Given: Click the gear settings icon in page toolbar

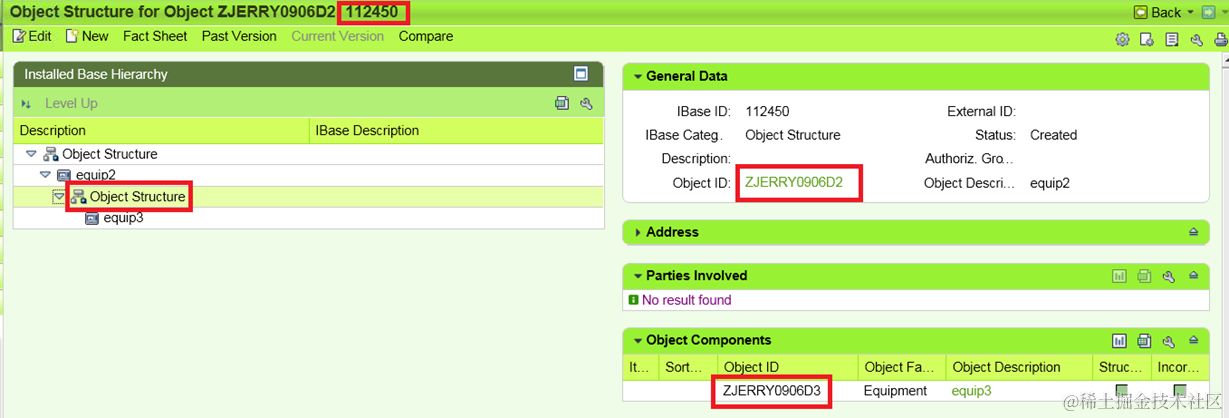Looking at the screenshot, I should (1122, 39).
